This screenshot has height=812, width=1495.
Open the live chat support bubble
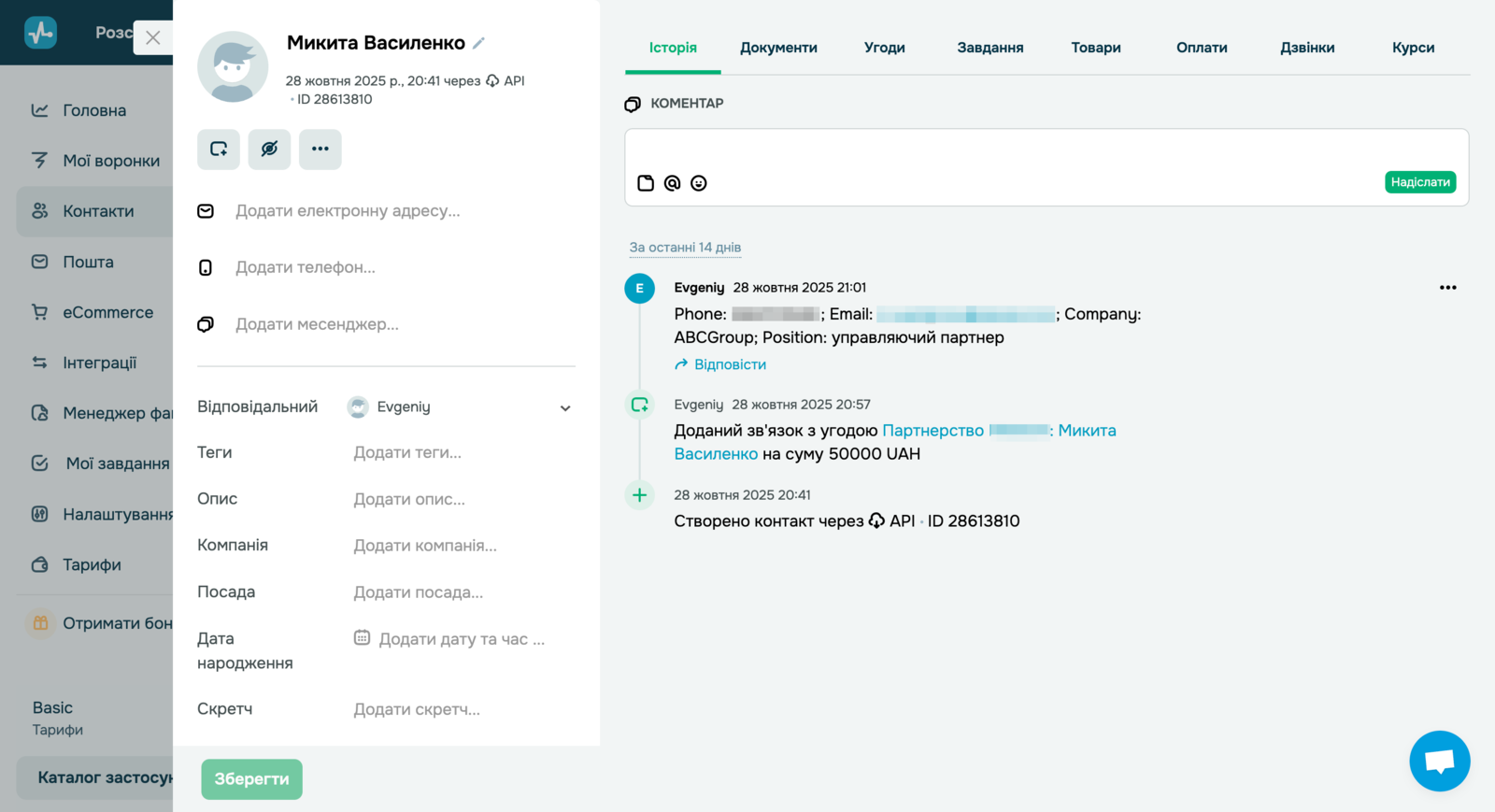pyautogui.click(x=1440, y=762)
